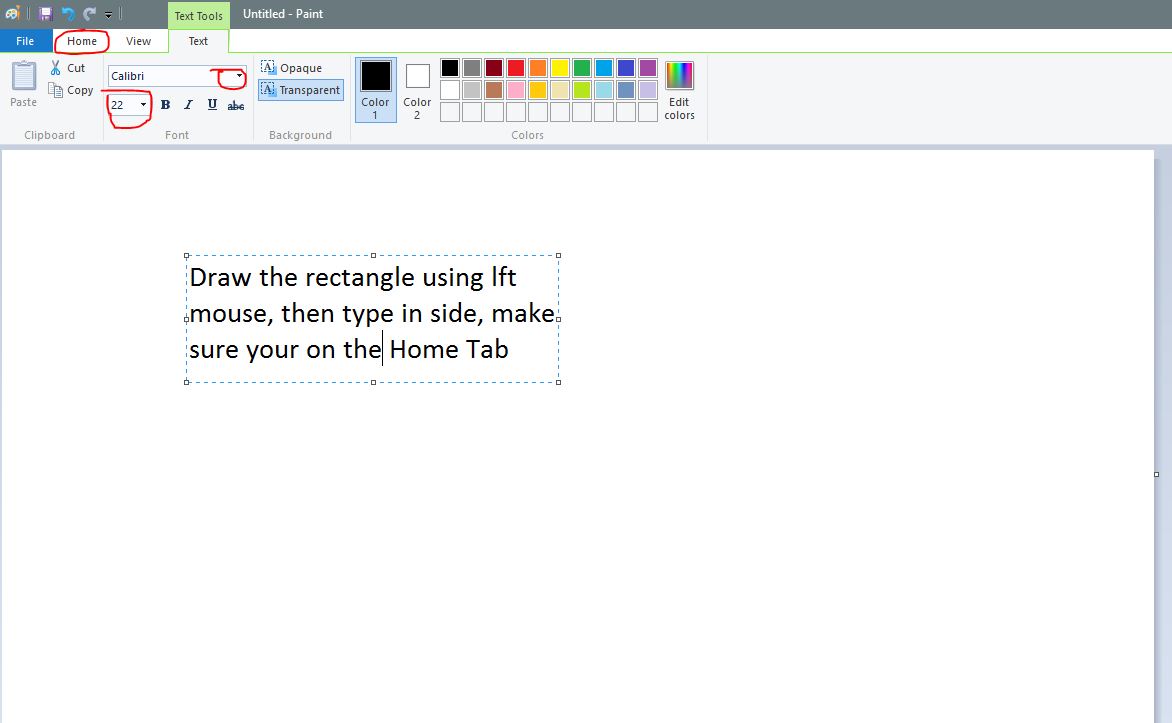Click the font size field showing 22
1172x723 pixels.
(x=123, y=105)
